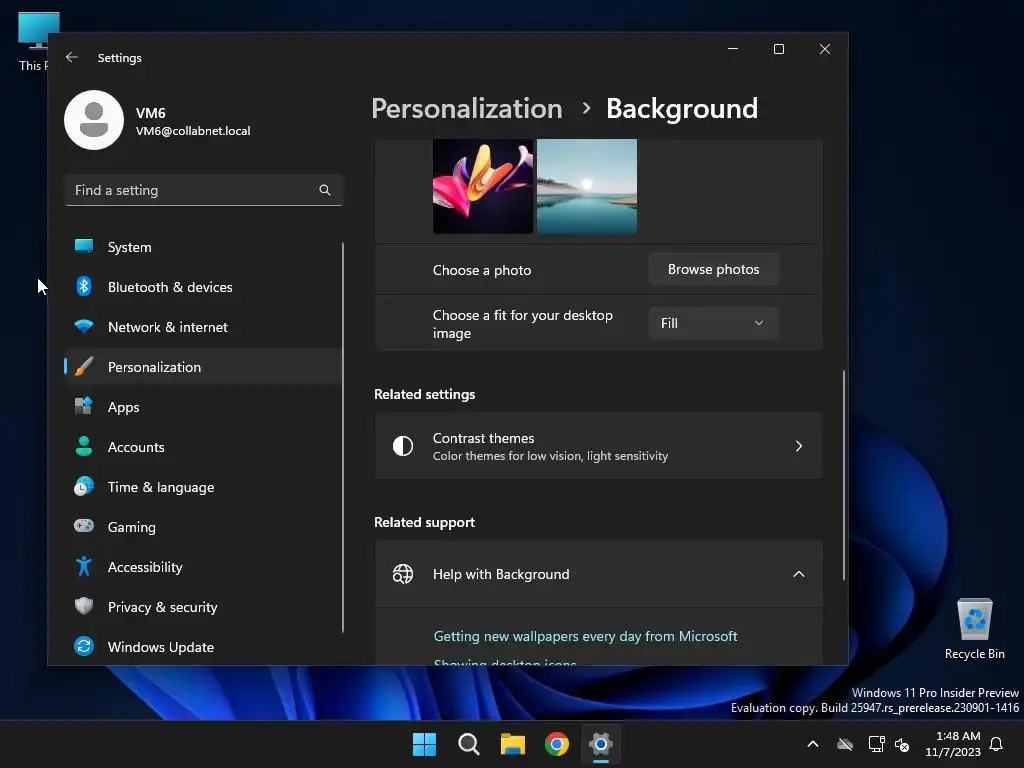Click the Apps icon in sidebar
The width and height of the screenshot is (1024, 768).
tap(84, 406)
